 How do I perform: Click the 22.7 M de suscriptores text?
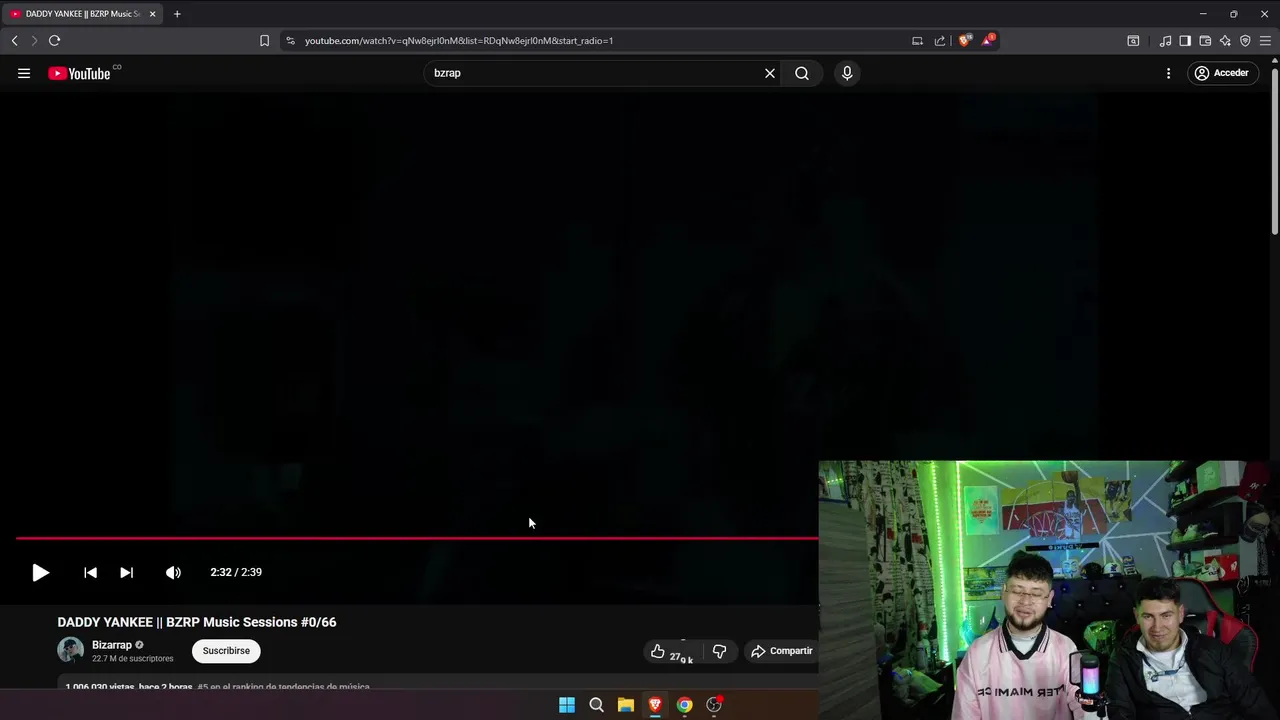[133, 659]
